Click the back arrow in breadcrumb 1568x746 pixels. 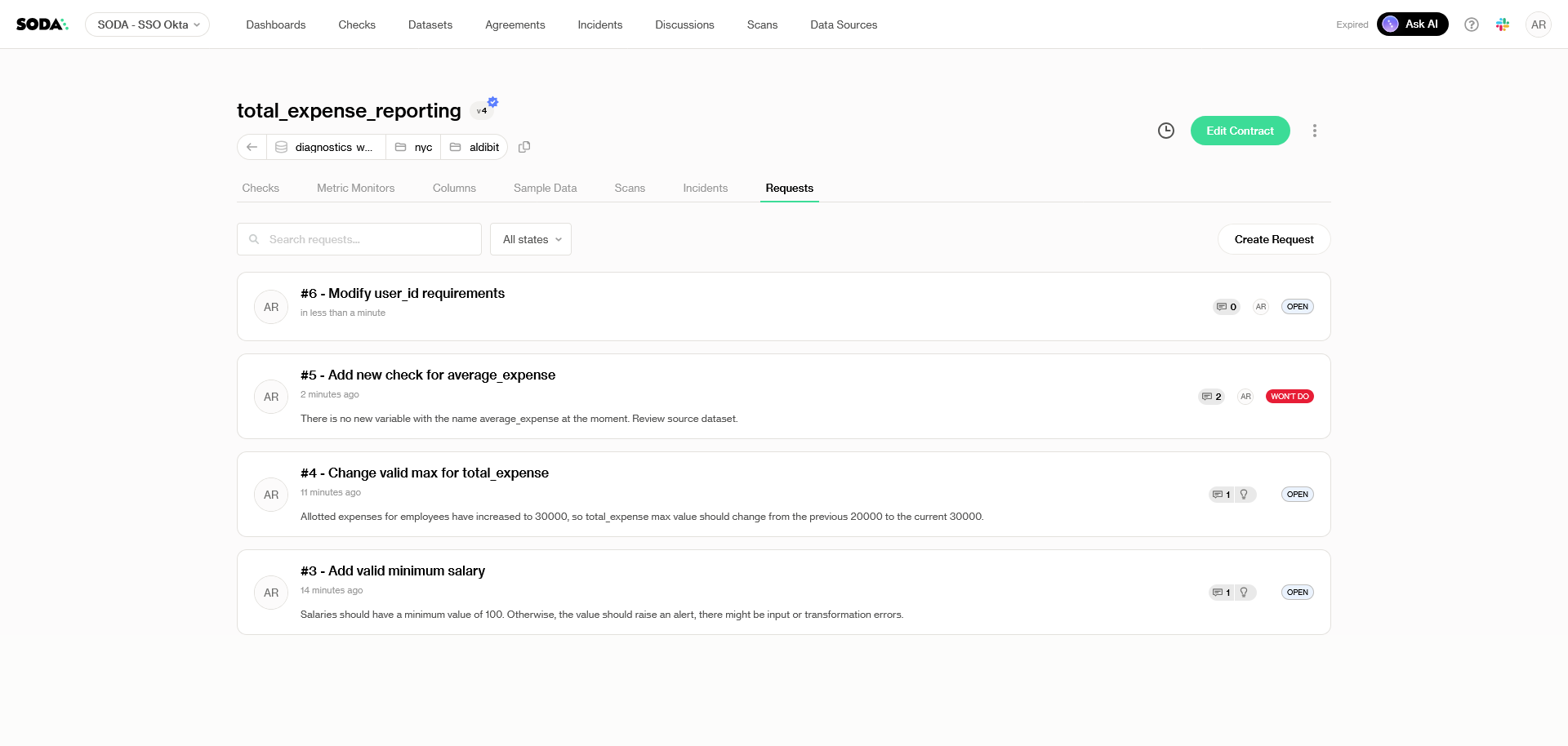252,147
